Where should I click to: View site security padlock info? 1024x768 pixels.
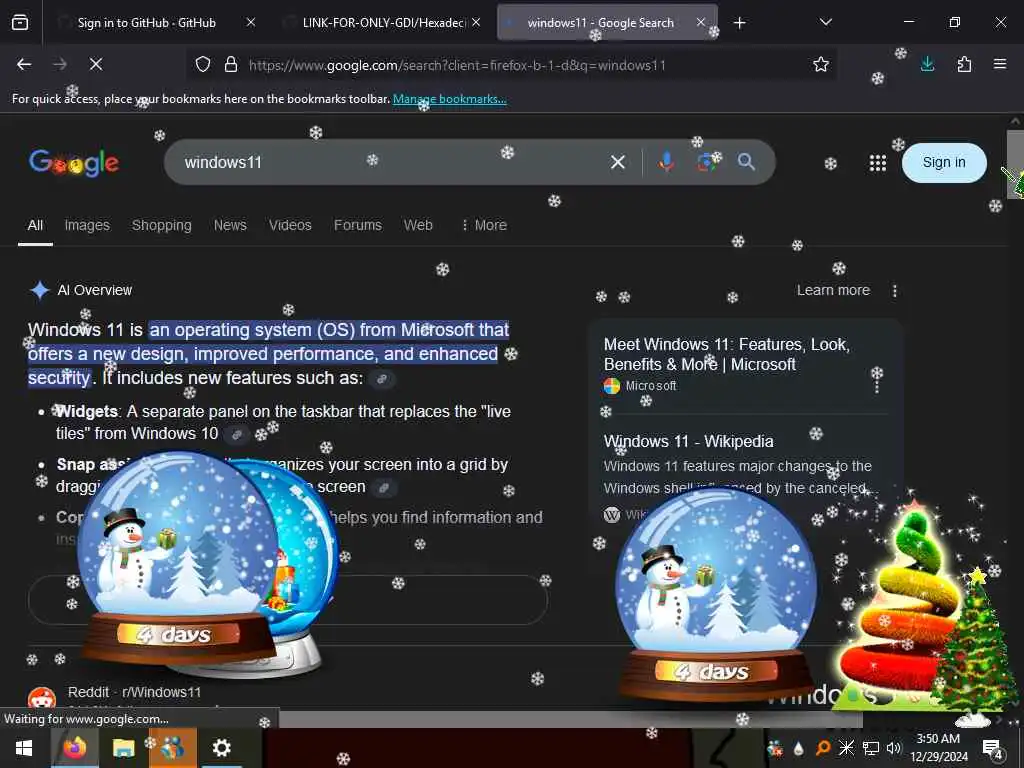[231, 65]
